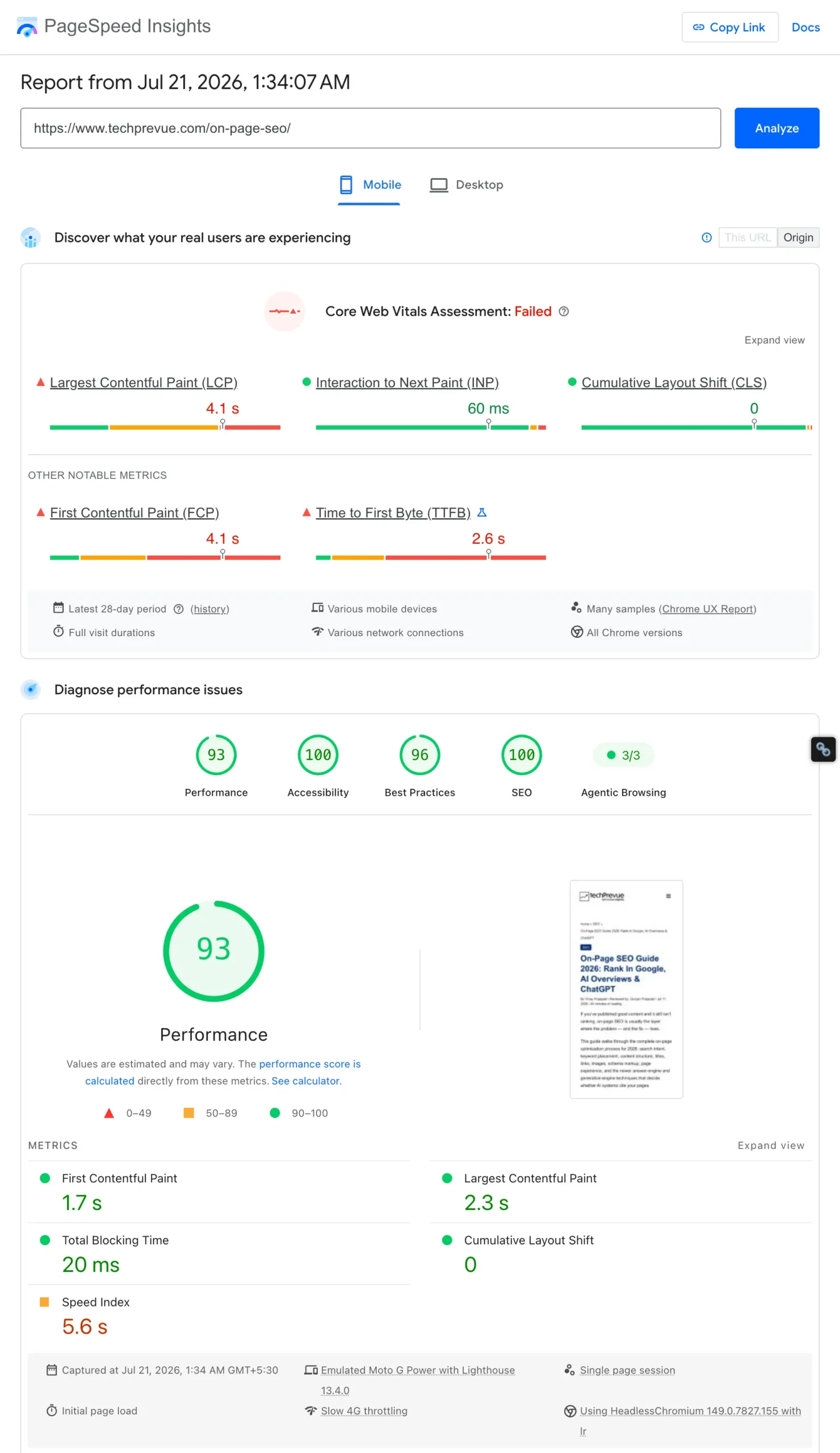Viewport: 840px width, 1453px height.
Task: Click the Chrome icon by All Chrome versions
Action: click(577, 632)
